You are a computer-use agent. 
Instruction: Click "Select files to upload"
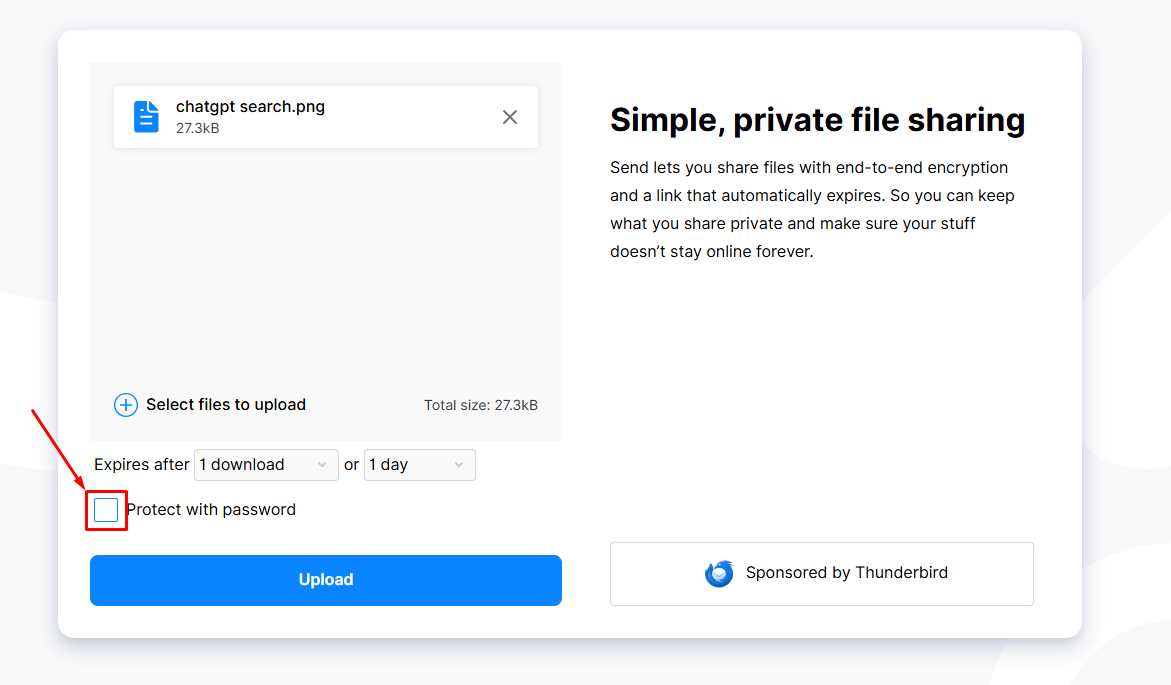click(226, 404)
